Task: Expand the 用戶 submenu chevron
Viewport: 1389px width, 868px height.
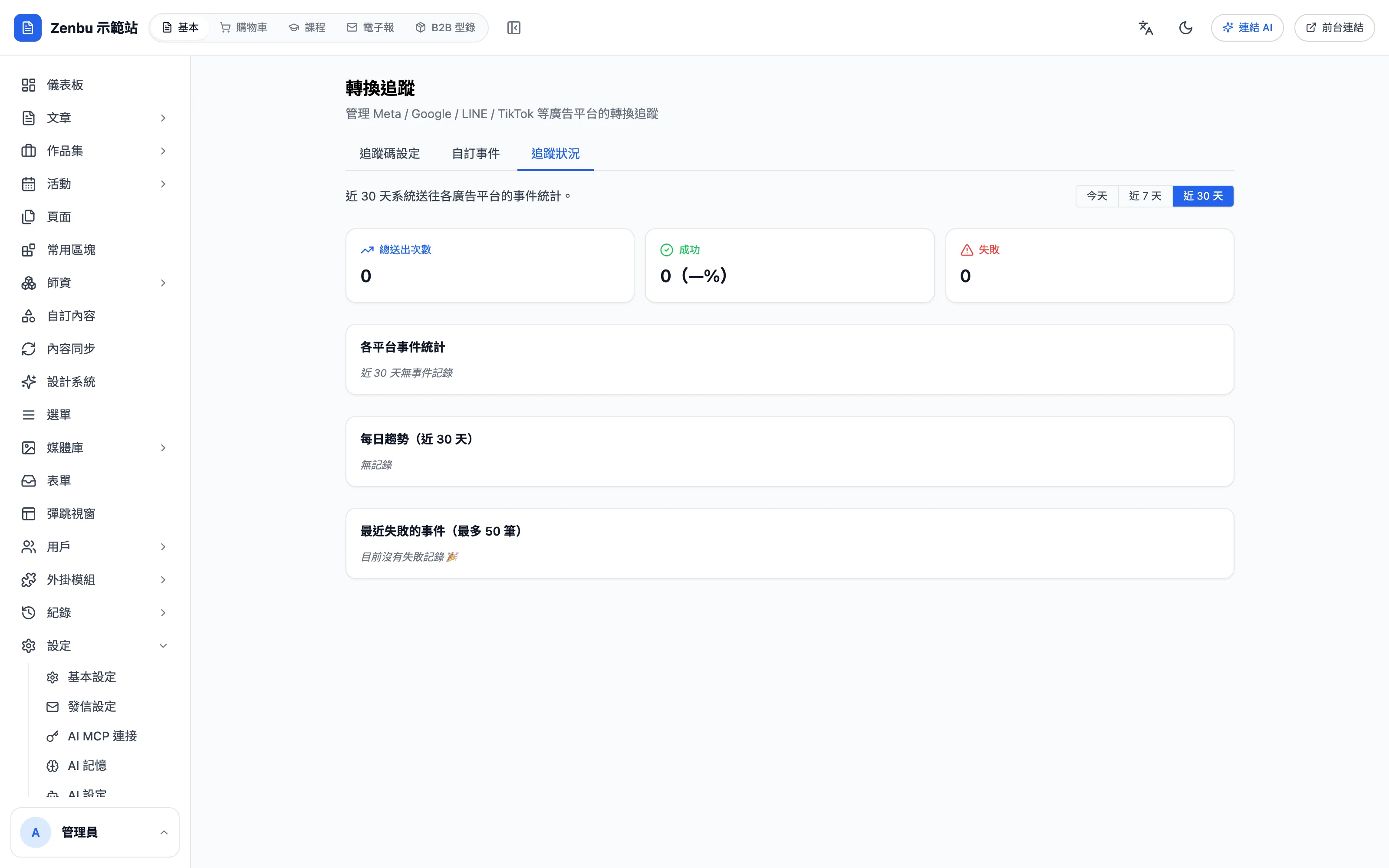Action: (x=163, y=546)
